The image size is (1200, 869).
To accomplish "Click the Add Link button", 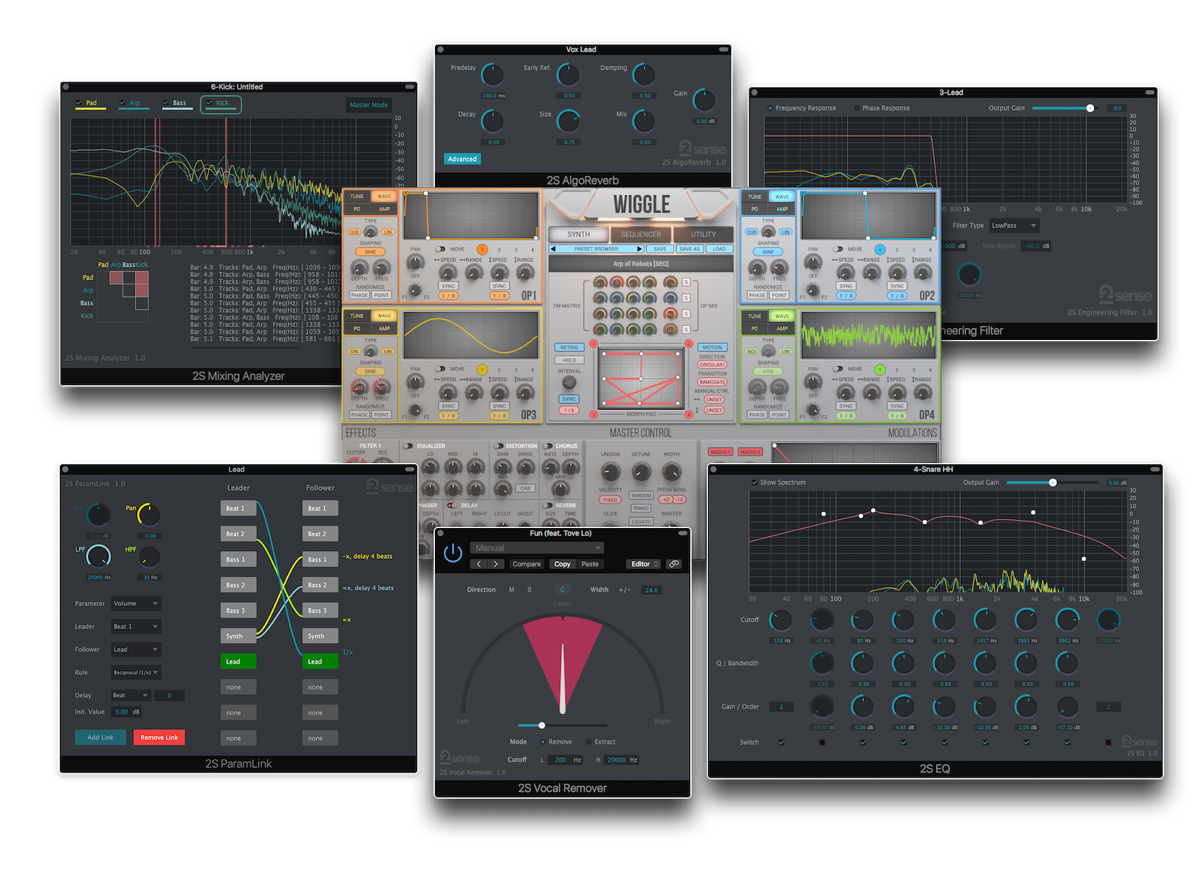I will point(100,737).
